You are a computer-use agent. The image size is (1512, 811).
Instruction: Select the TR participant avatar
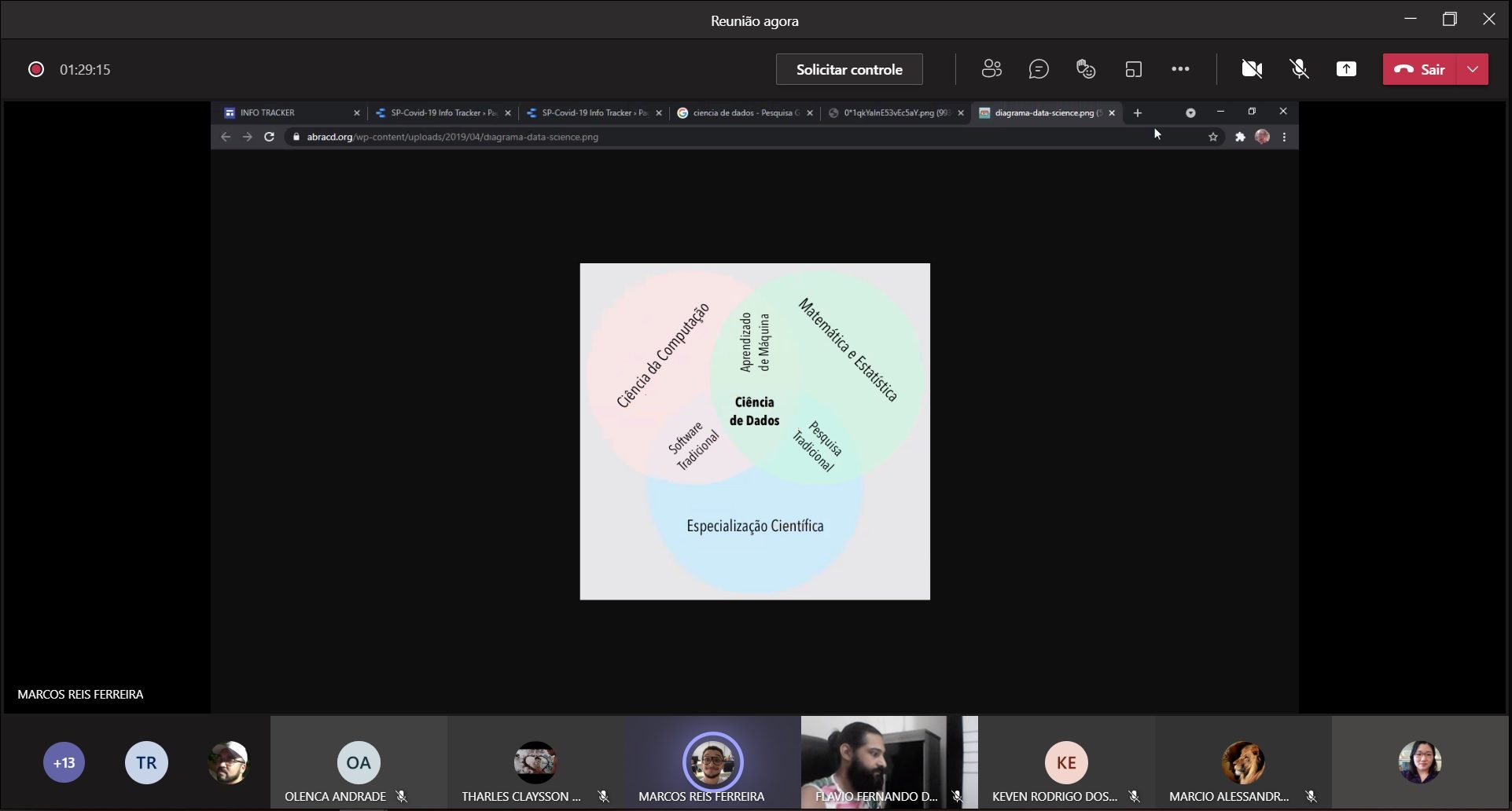coord(146,762)
